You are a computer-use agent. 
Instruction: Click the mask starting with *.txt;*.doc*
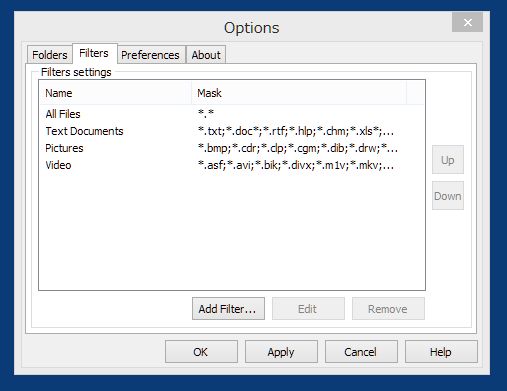(296, 131)
